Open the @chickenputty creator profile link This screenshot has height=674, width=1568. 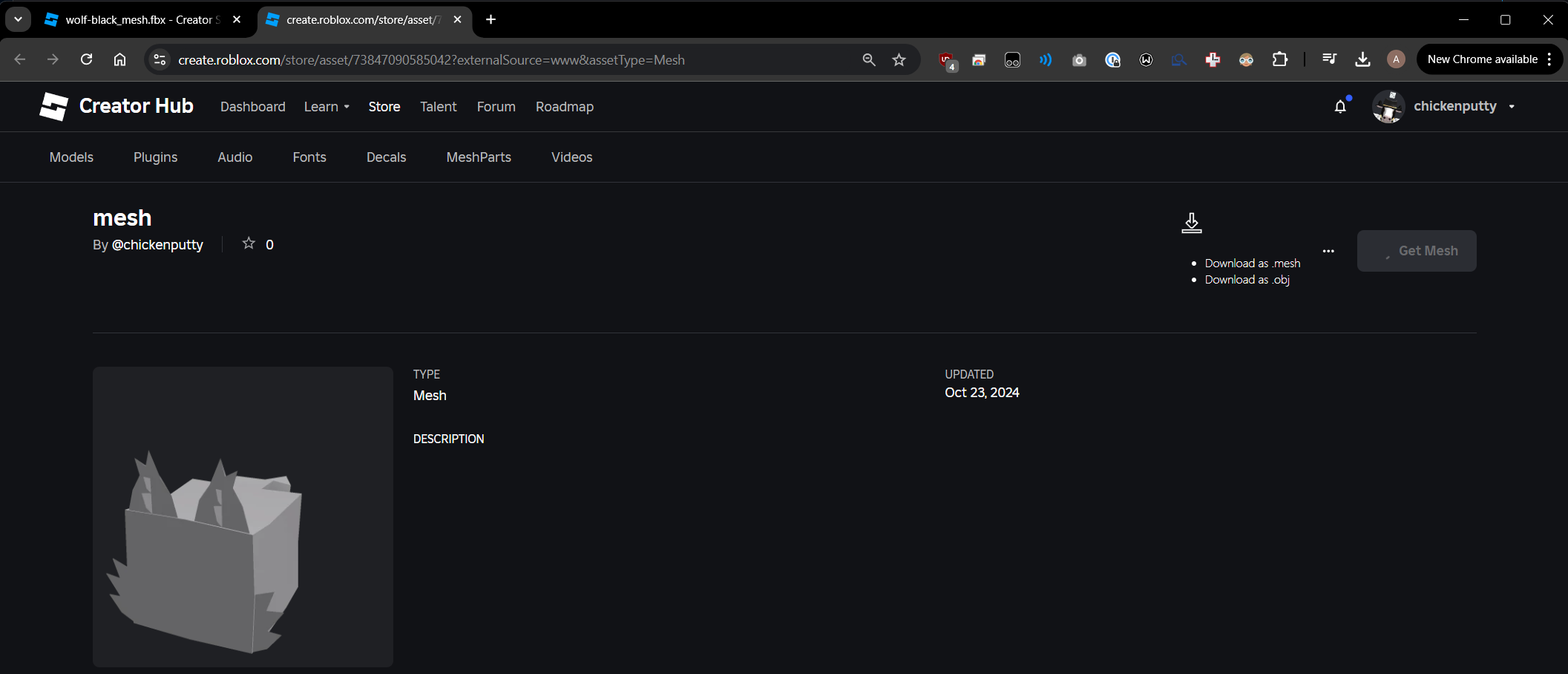click(x=157, y=245)
